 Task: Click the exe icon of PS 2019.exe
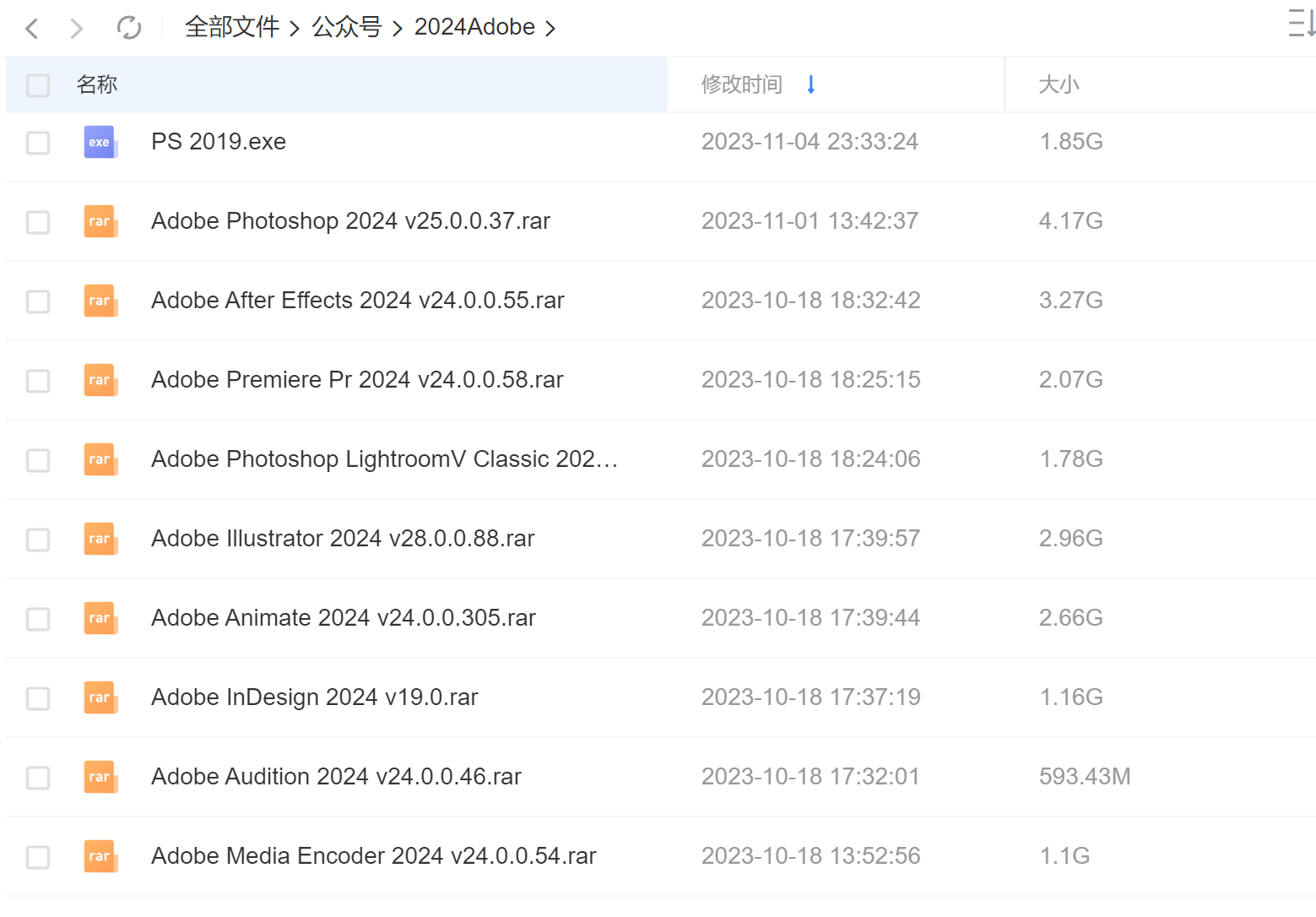100,142
